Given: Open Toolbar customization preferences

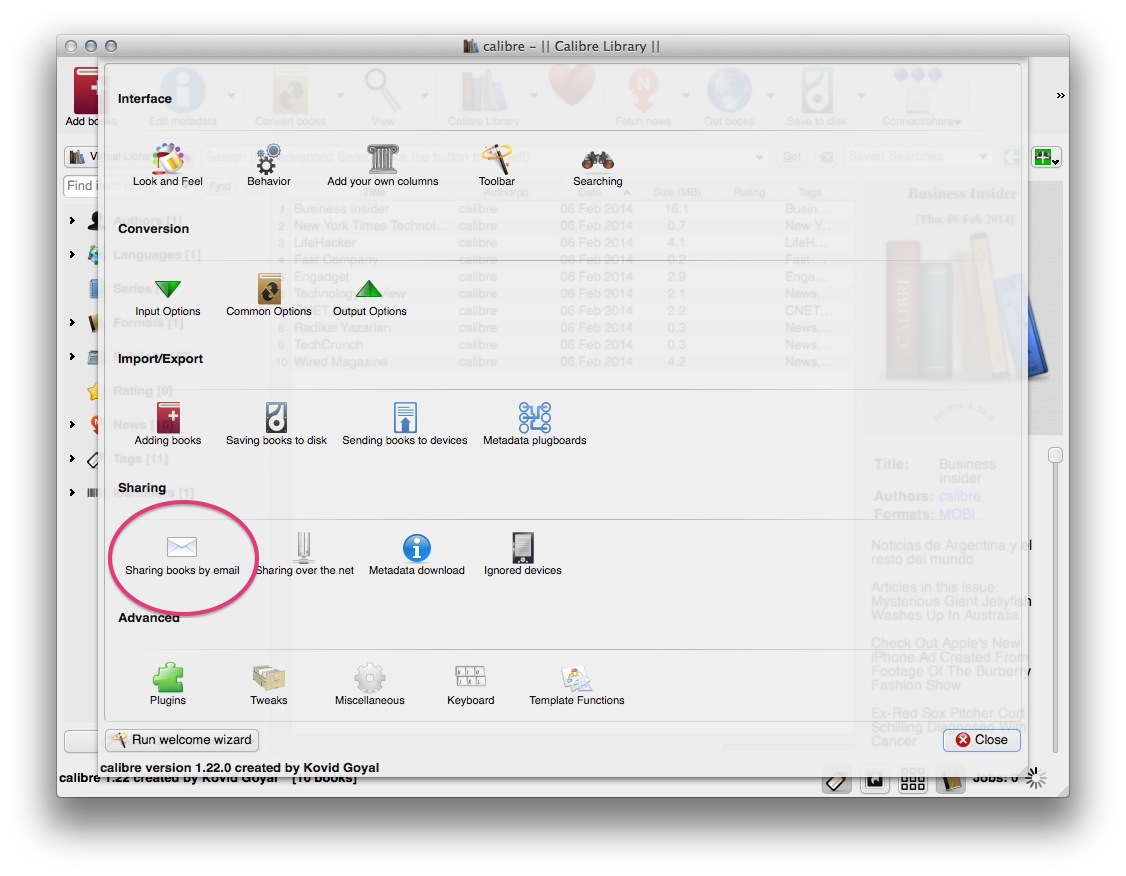Looking at the screenshot, I should [x=496, y=164].
